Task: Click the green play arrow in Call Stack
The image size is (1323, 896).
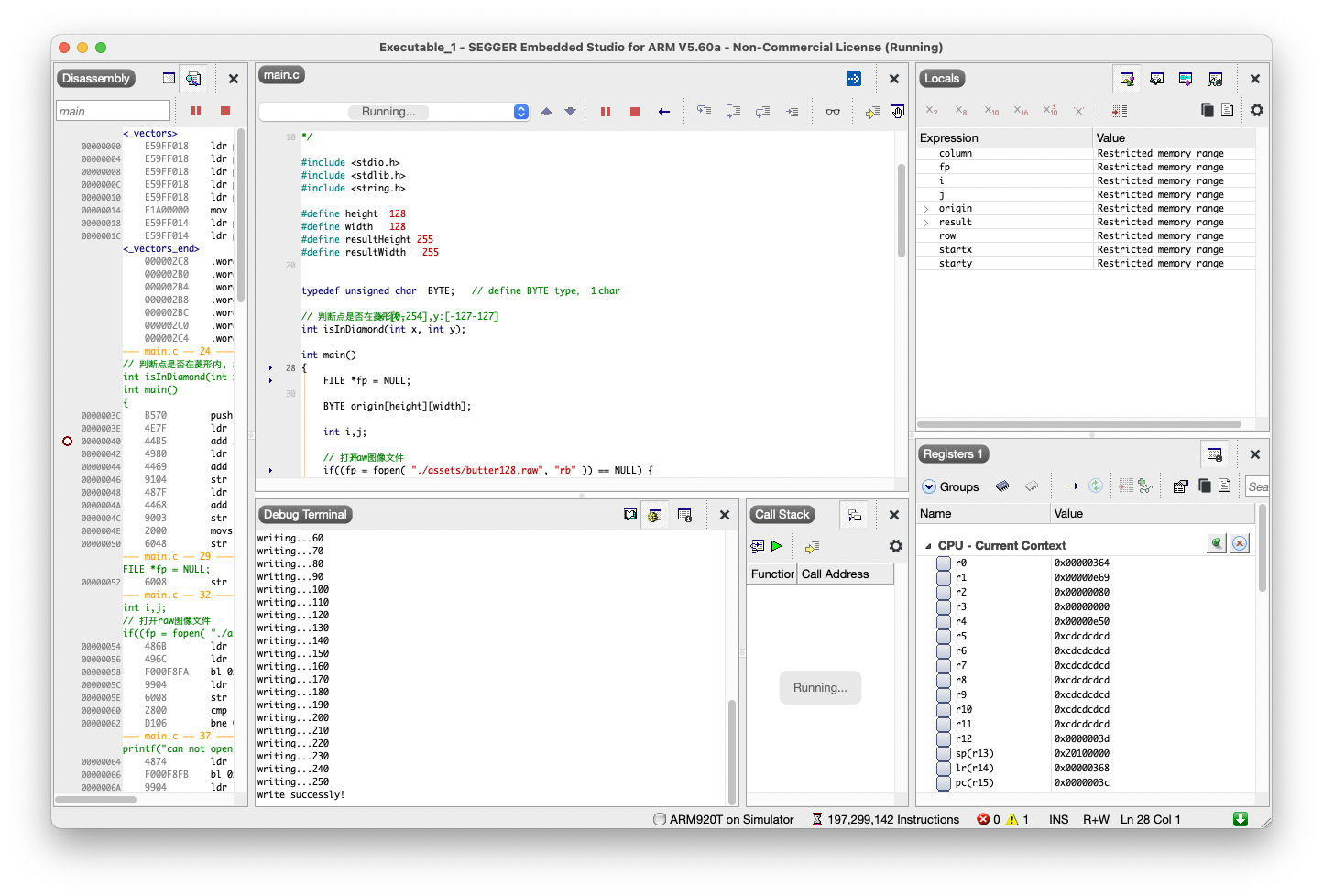Action: [x=777, y=546]
